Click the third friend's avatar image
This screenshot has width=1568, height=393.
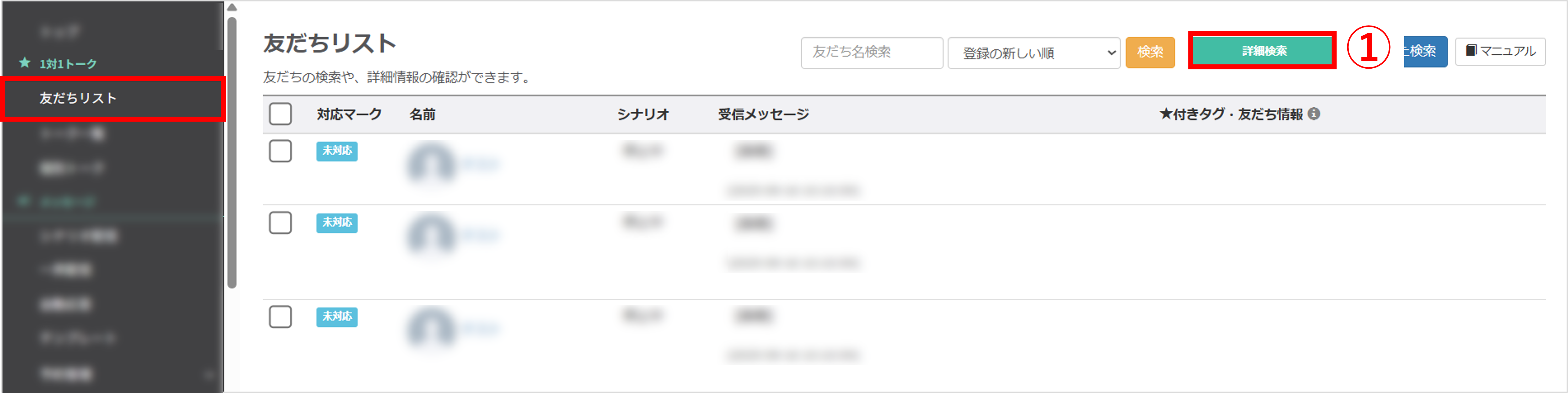pos(431,328)
